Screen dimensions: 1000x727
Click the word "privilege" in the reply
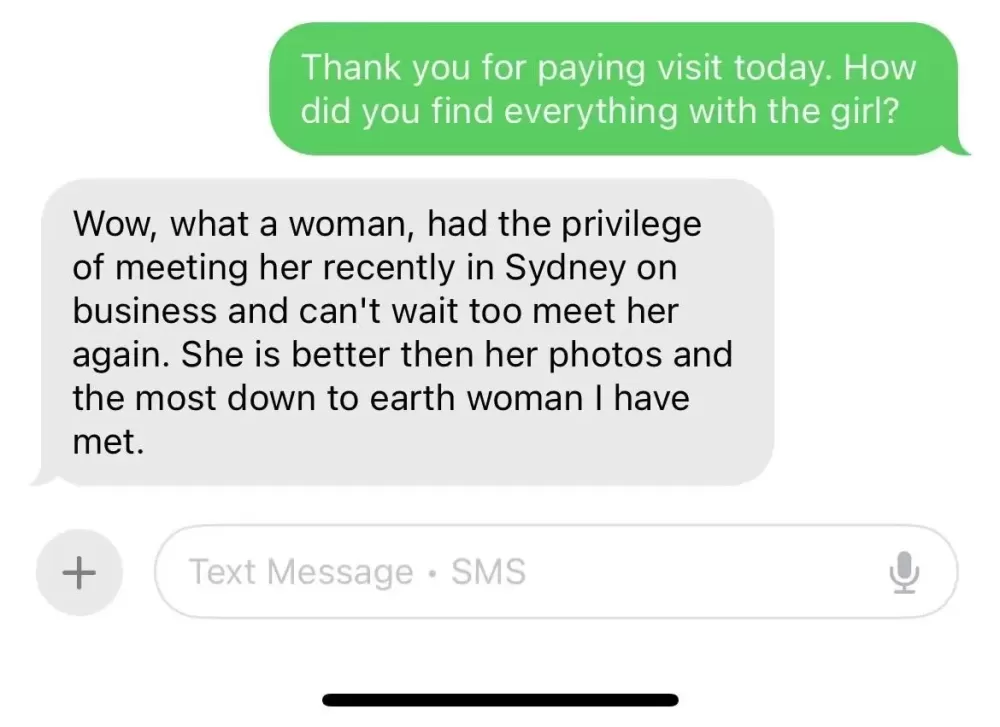click(x=631, y=224)
